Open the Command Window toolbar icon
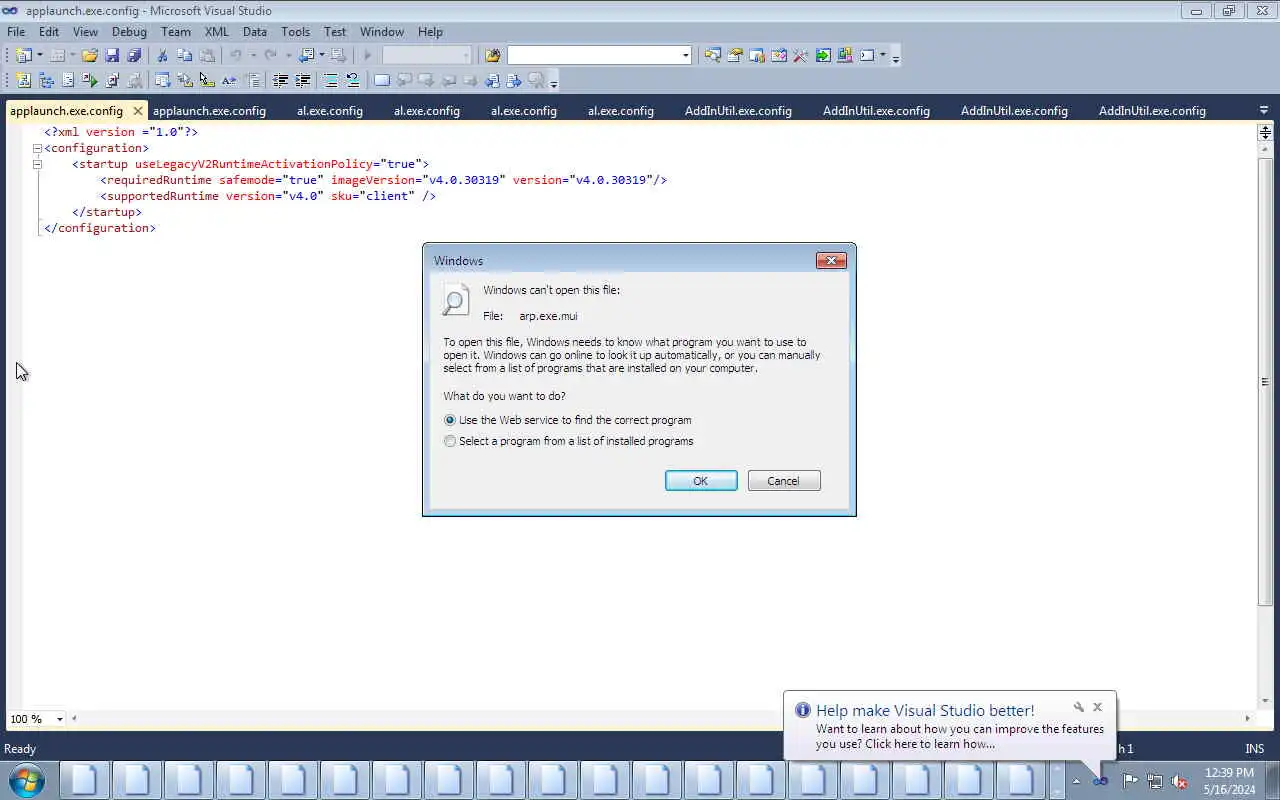 [x=867, y=55]
